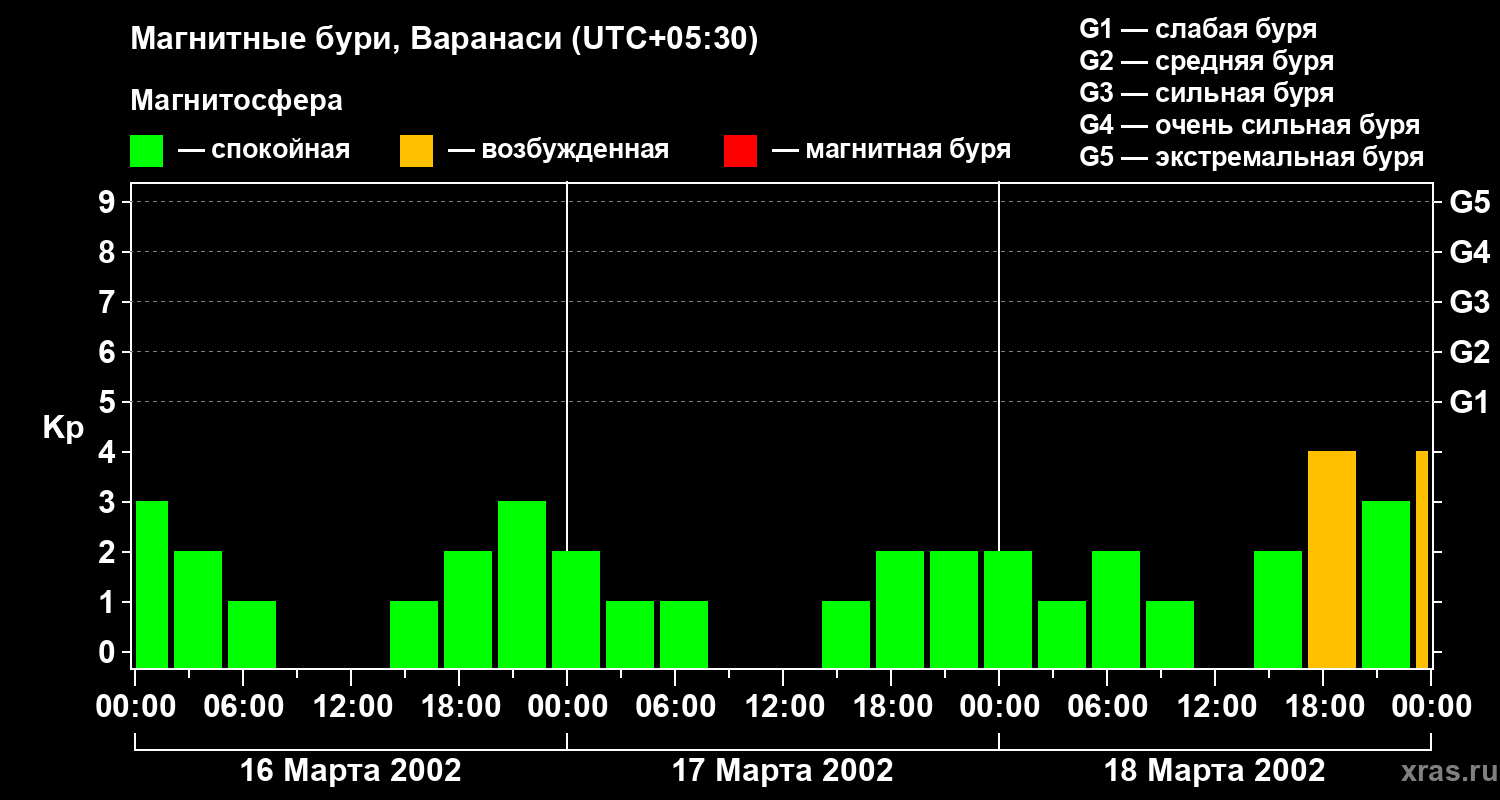This screenshot has width=1500, height=800.
Task: Click the 'G2' label on the right axis
Action: click(x=1469, y=352)
